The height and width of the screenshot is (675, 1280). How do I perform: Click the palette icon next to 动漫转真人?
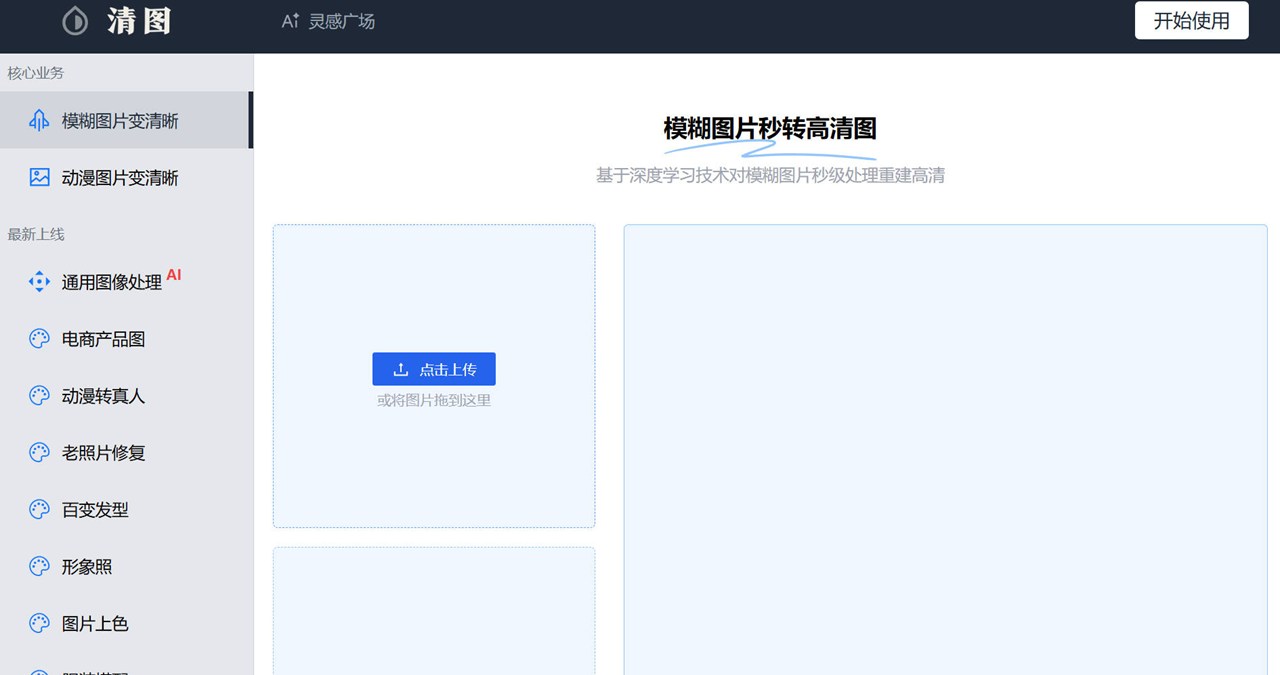coord(39,396)
